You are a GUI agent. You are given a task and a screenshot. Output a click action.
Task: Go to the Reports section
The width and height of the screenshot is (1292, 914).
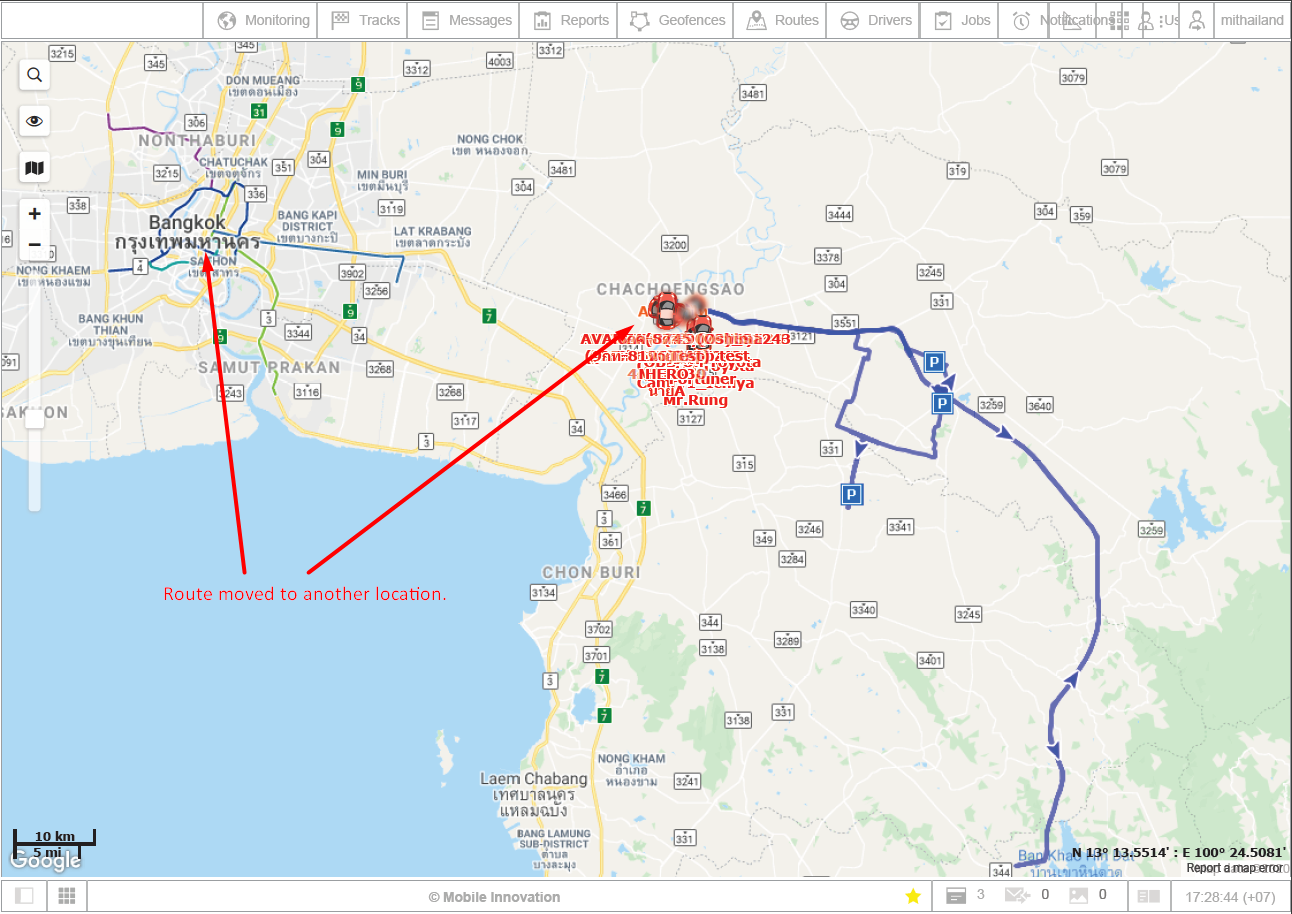coord(572,20)
